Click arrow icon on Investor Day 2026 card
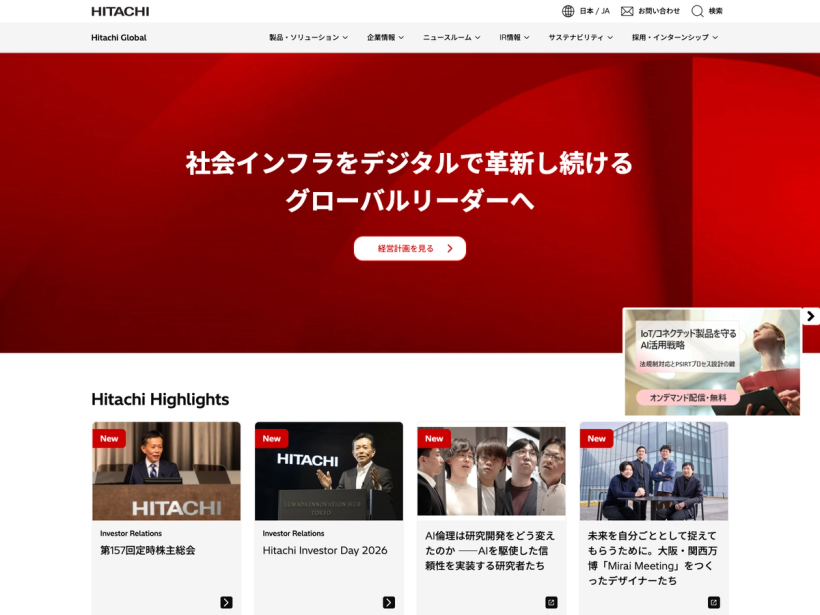 389,602
